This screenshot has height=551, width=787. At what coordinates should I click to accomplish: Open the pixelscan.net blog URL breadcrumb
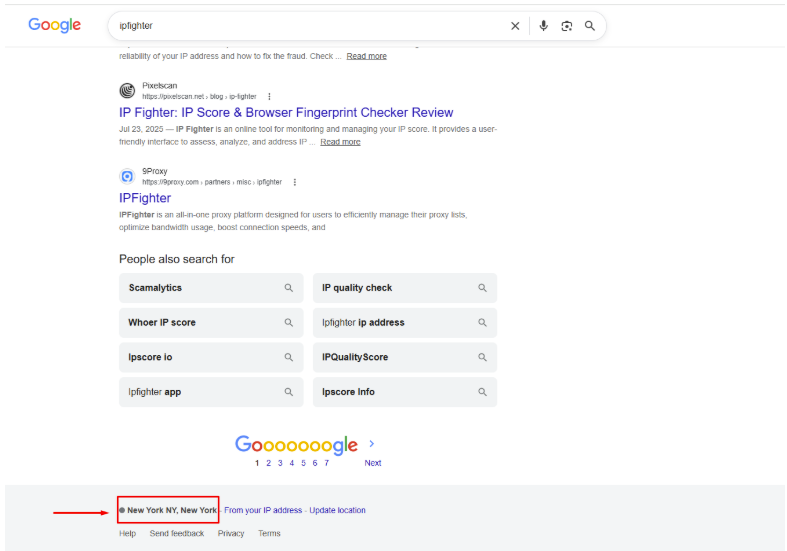coord(199,96)
